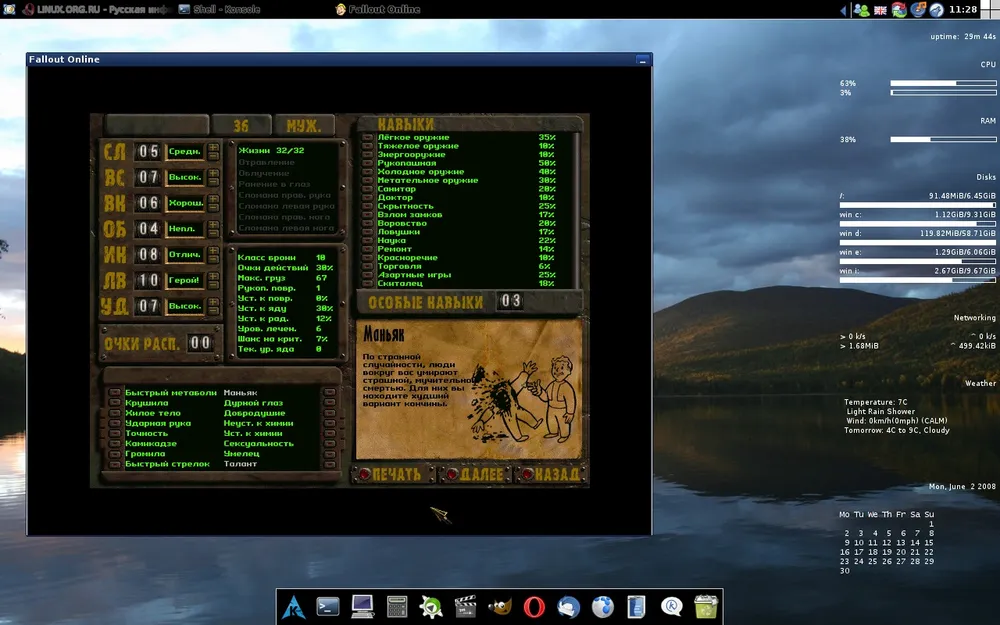The height and width of the screenshot is (625, 1000).
Task: Open the blue wolf tray icon
Action: click(936, 10)
